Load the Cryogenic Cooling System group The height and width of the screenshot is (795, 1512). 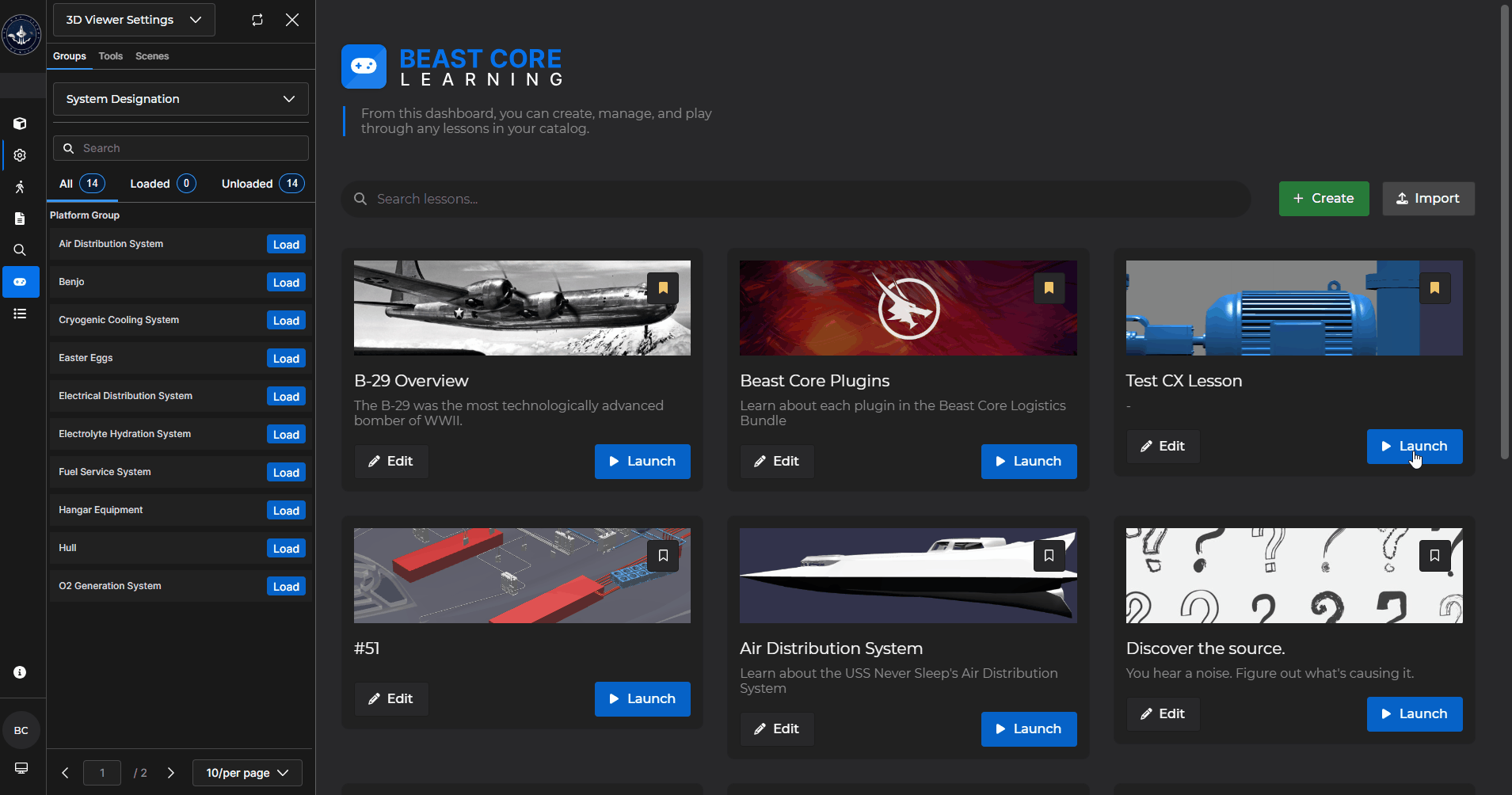point(286,321)
